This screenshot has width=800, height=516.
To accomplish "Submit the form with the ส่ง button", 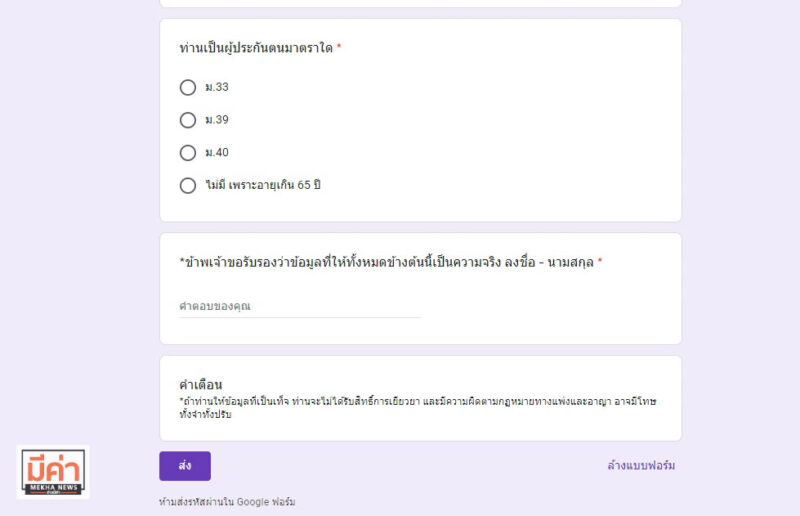I will 185,466.
